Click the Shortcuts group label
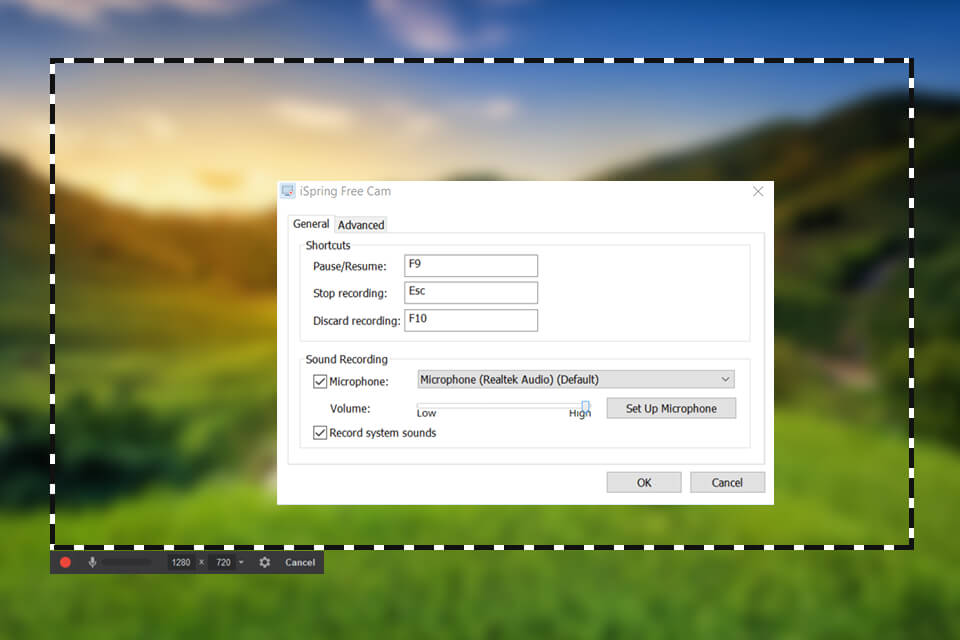The height and width of the screenshot is (640, 960). (328, 245)
